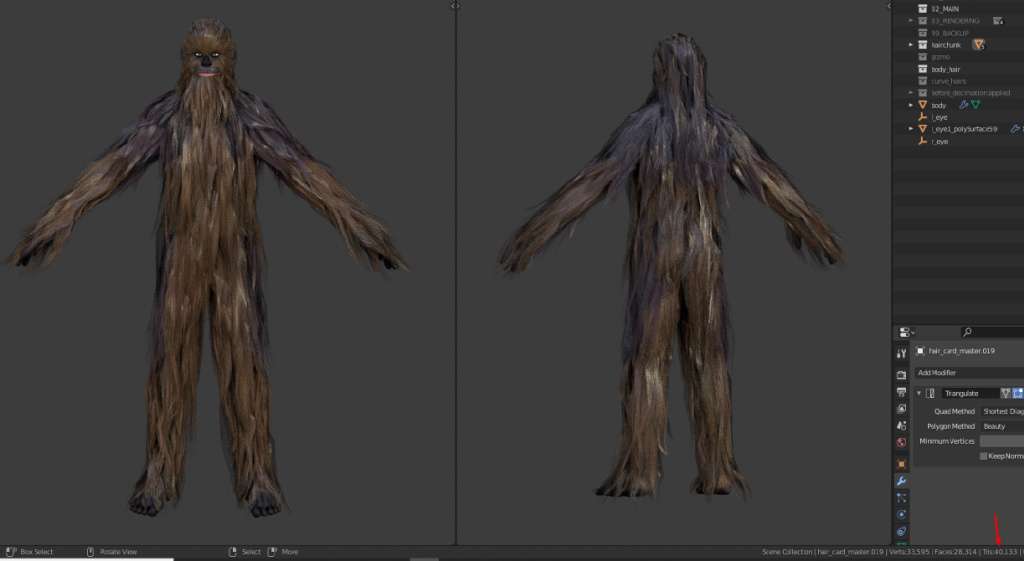Click the properties editor type icon
Viewport: 1024px width, 561px height.
(x=906, y=332)
